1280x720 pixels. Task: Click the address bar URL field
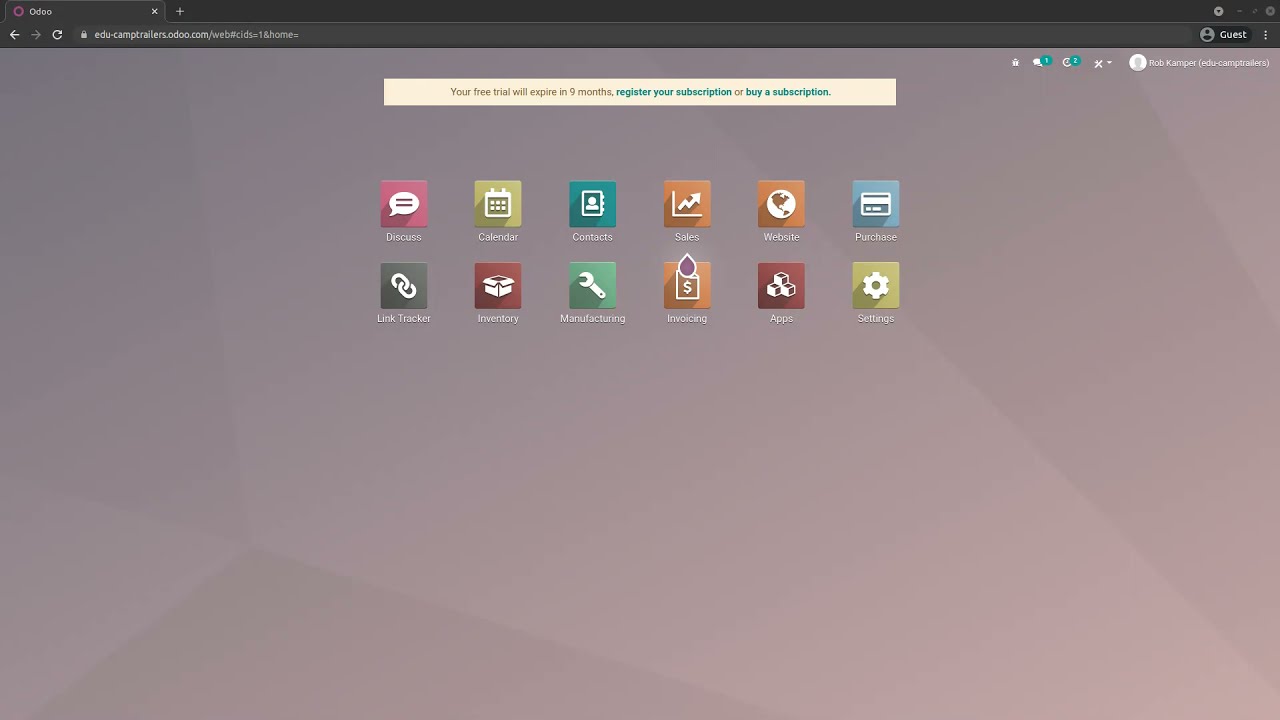click(634, 34)
